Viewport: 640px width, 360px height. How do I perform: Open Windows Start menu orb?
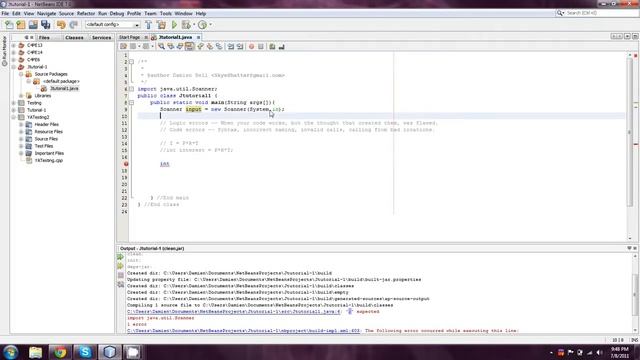(x=10, y=351)
